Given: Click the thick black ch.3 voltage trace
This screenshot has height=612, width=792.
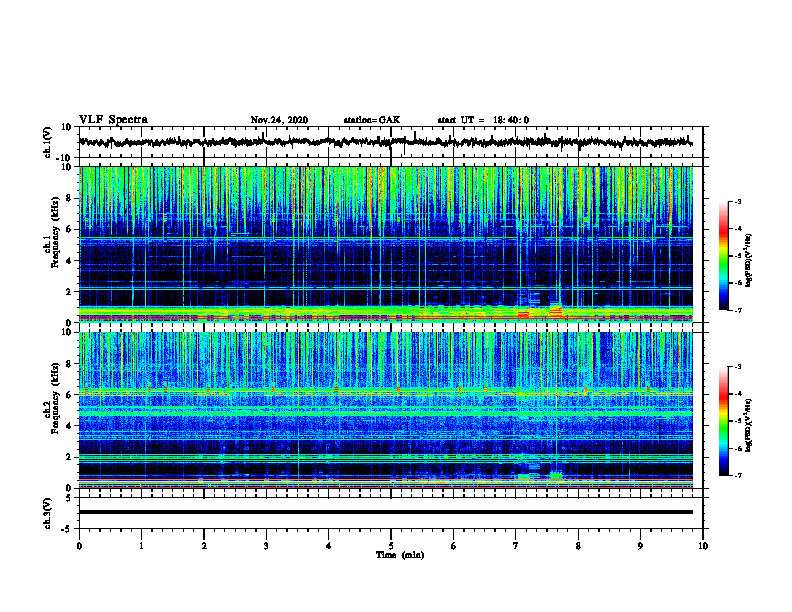Looking at the screenshot, I should 386,512.
